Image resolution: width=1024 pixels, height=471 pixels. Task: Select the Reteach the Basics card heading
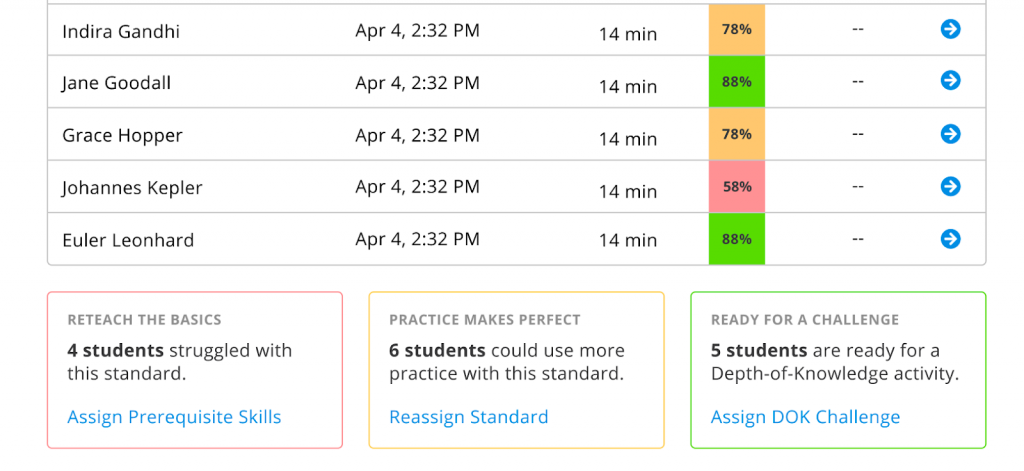pyautogui.click(x=144, y=320)
